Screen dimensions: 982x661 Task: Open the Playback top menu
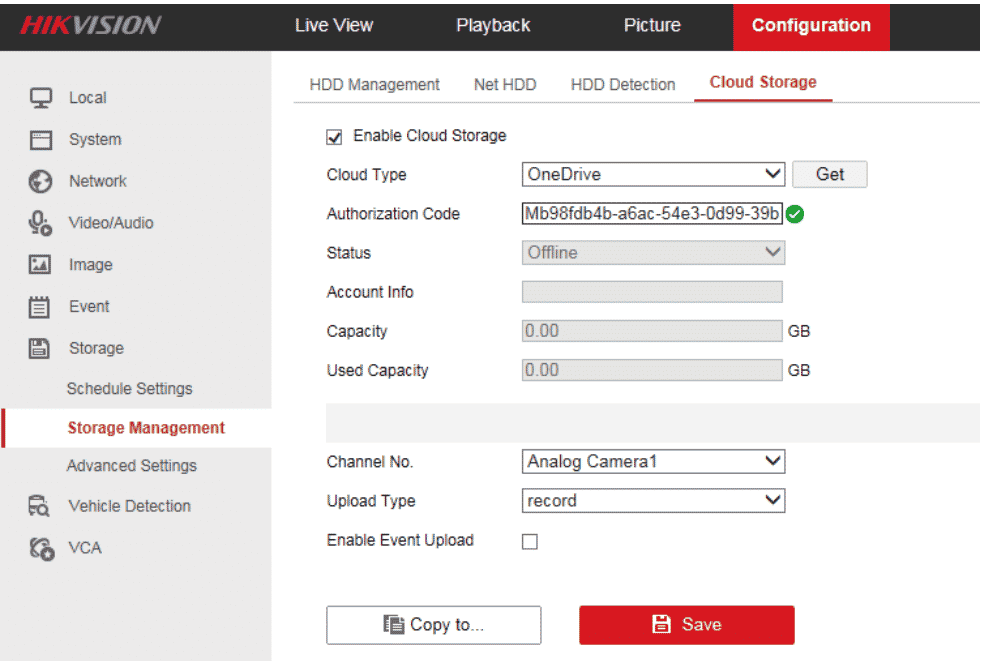click(493, 25)
